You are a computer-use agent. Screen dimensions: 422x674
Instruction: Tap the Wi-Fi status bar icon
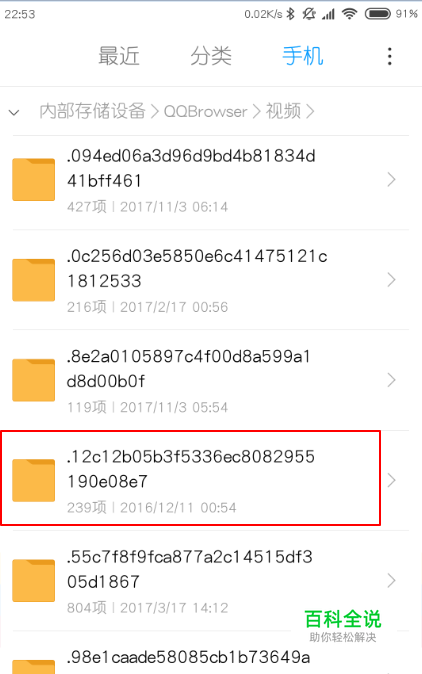[x=349, y=14]
